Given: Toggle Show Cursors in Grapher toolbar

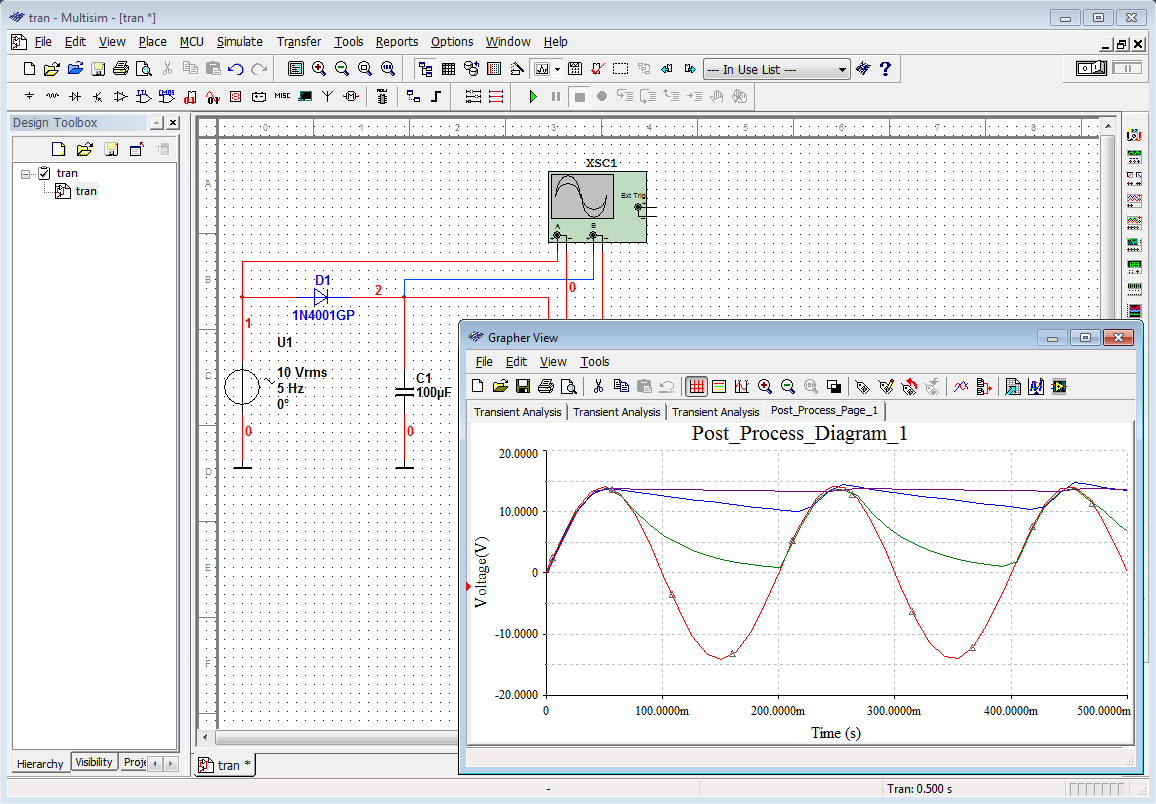Looking at the screenshot, I should pos(742,387).
